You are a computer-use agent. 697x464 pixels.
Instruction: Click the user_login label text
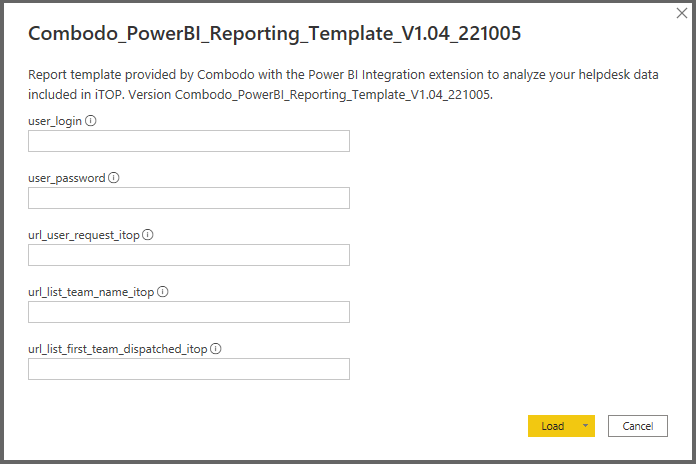tap(55, 121)
